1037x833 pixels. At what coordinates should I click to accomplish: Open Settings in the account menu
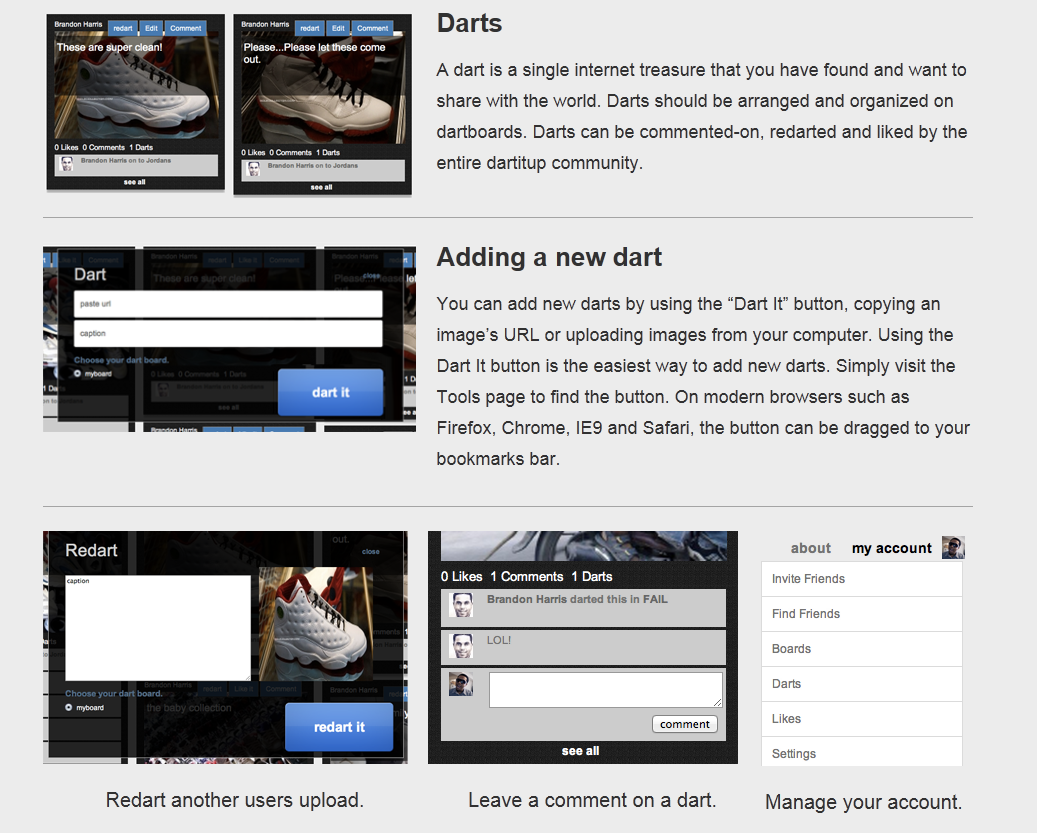pos(794,753)
